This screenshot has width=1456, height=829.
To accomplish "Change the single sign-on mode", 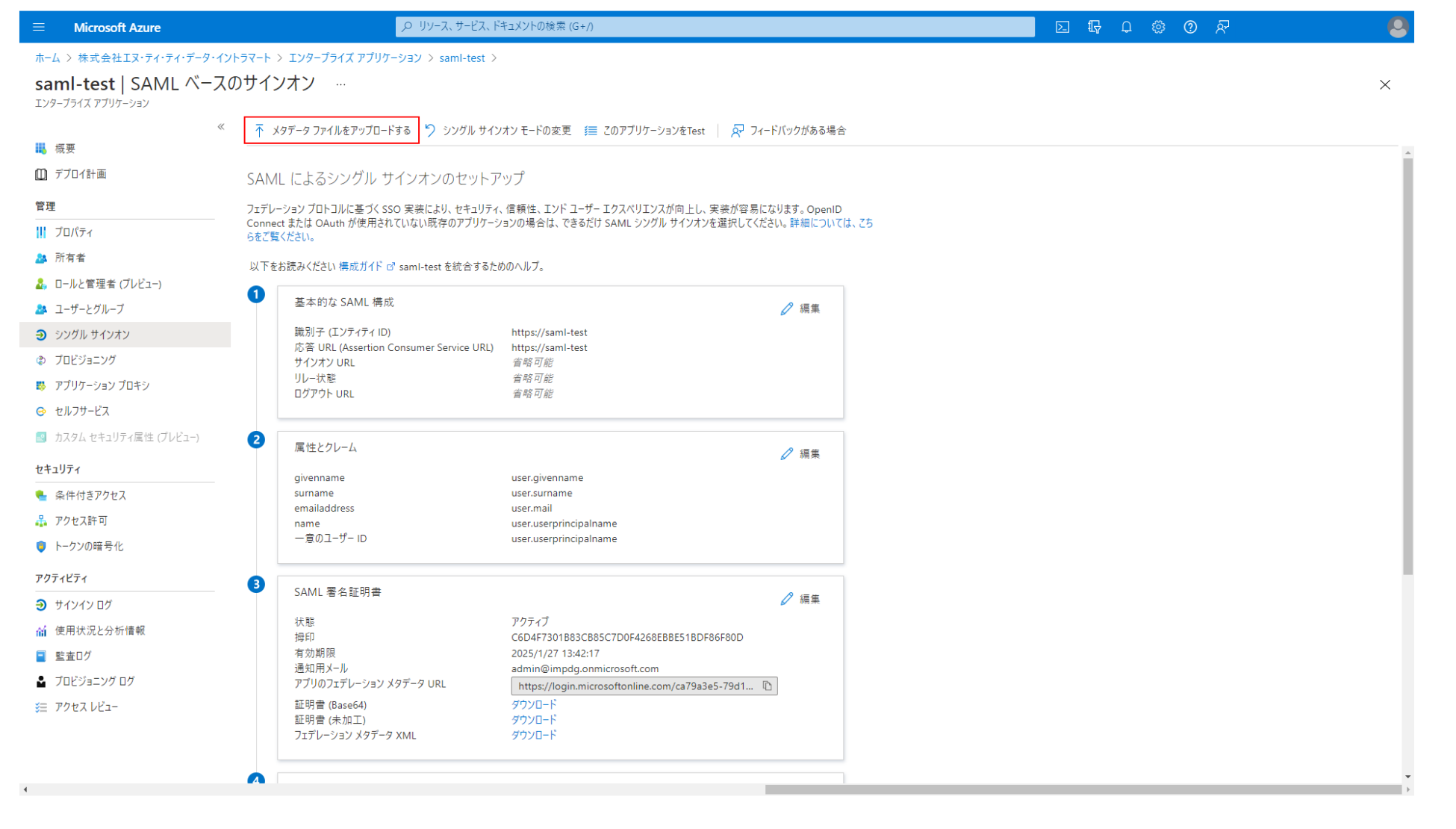I will click(498, 130).
